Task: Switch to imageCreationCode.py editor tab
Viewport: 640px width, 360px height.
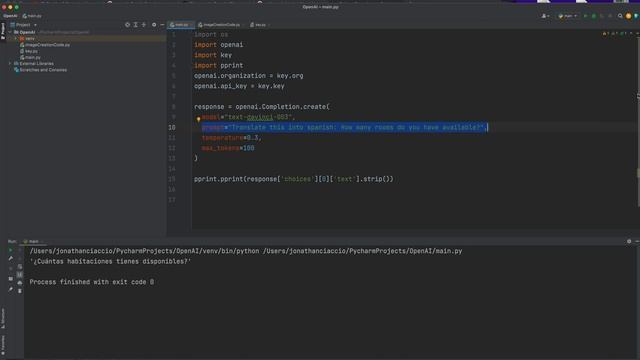Action: (220, 25)
